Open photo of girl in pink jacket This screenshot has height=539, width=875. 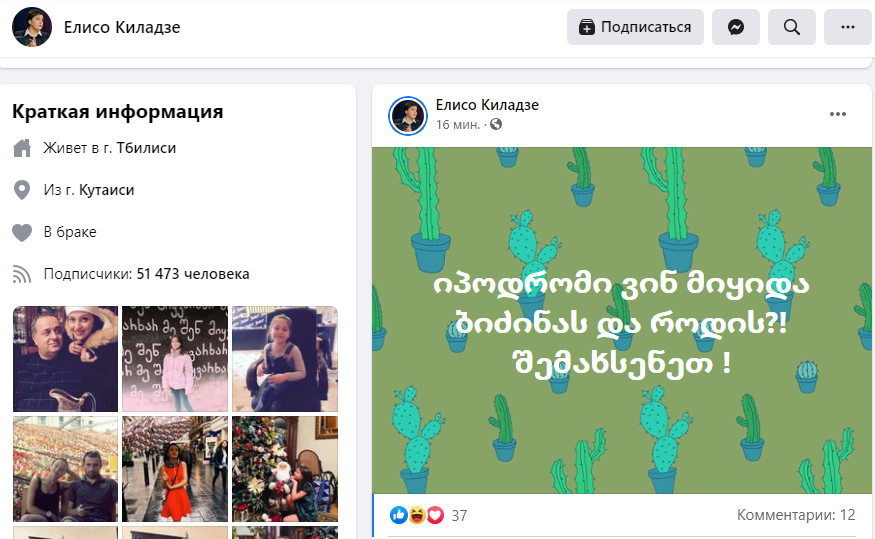[175, 359]
